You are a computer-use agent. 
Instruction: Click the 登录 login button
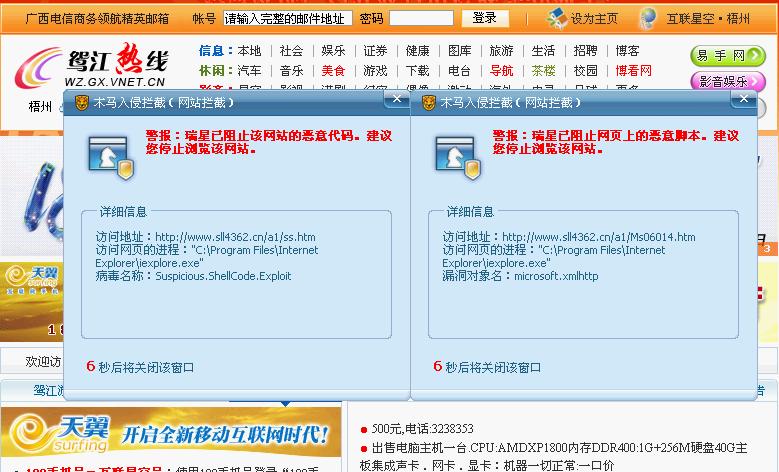tap(485, 18)
